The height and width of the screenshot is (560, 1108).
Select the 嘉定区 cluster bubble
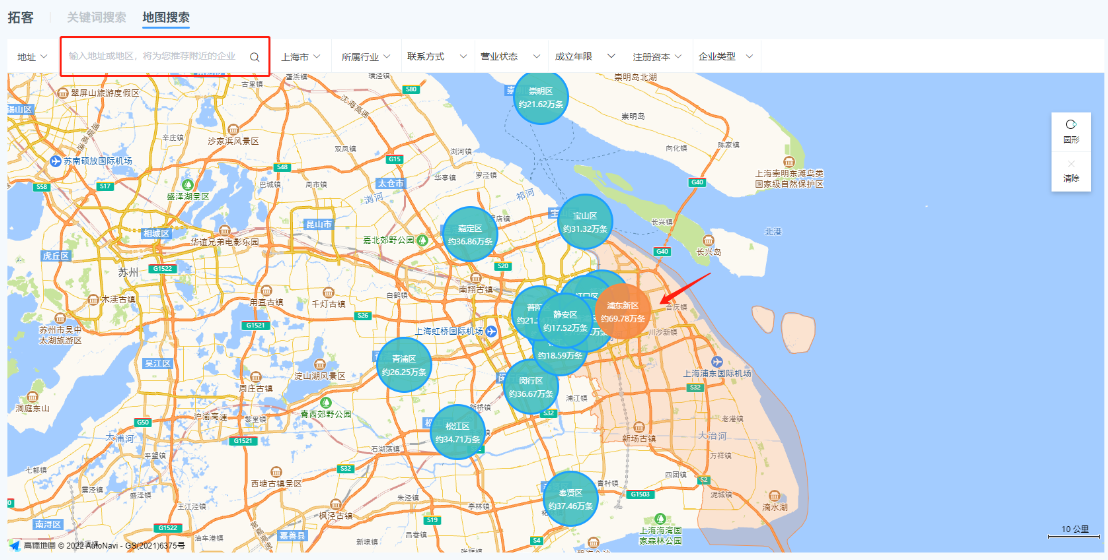point(470,234)
